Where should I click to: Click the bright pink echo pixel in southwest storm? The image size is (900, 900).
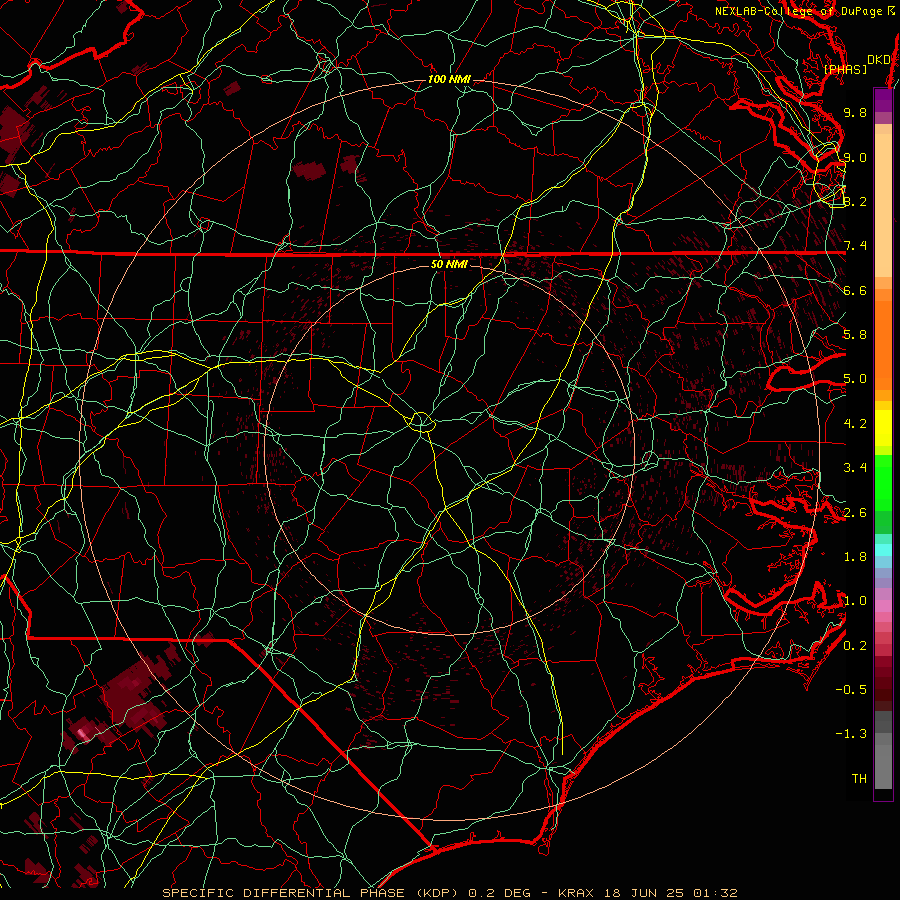(82, 732)
